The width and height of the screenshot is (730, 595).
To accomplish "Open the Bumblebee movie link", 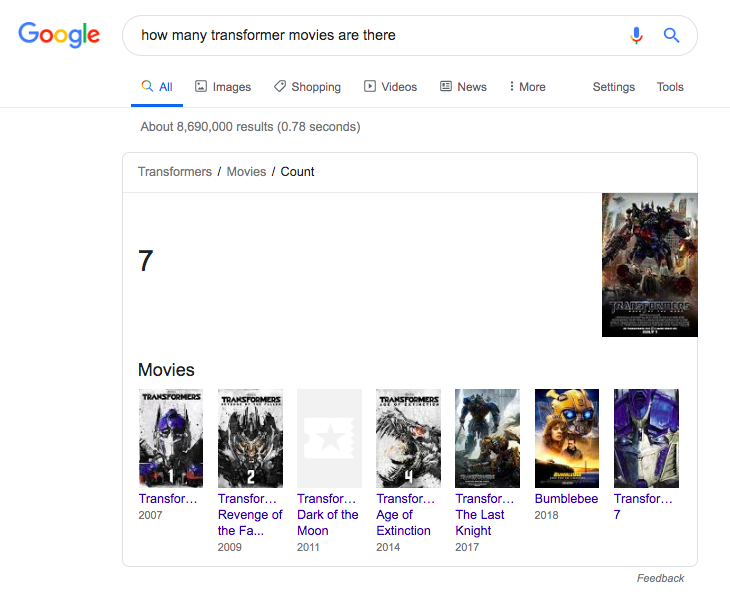I will pos(566,499).
